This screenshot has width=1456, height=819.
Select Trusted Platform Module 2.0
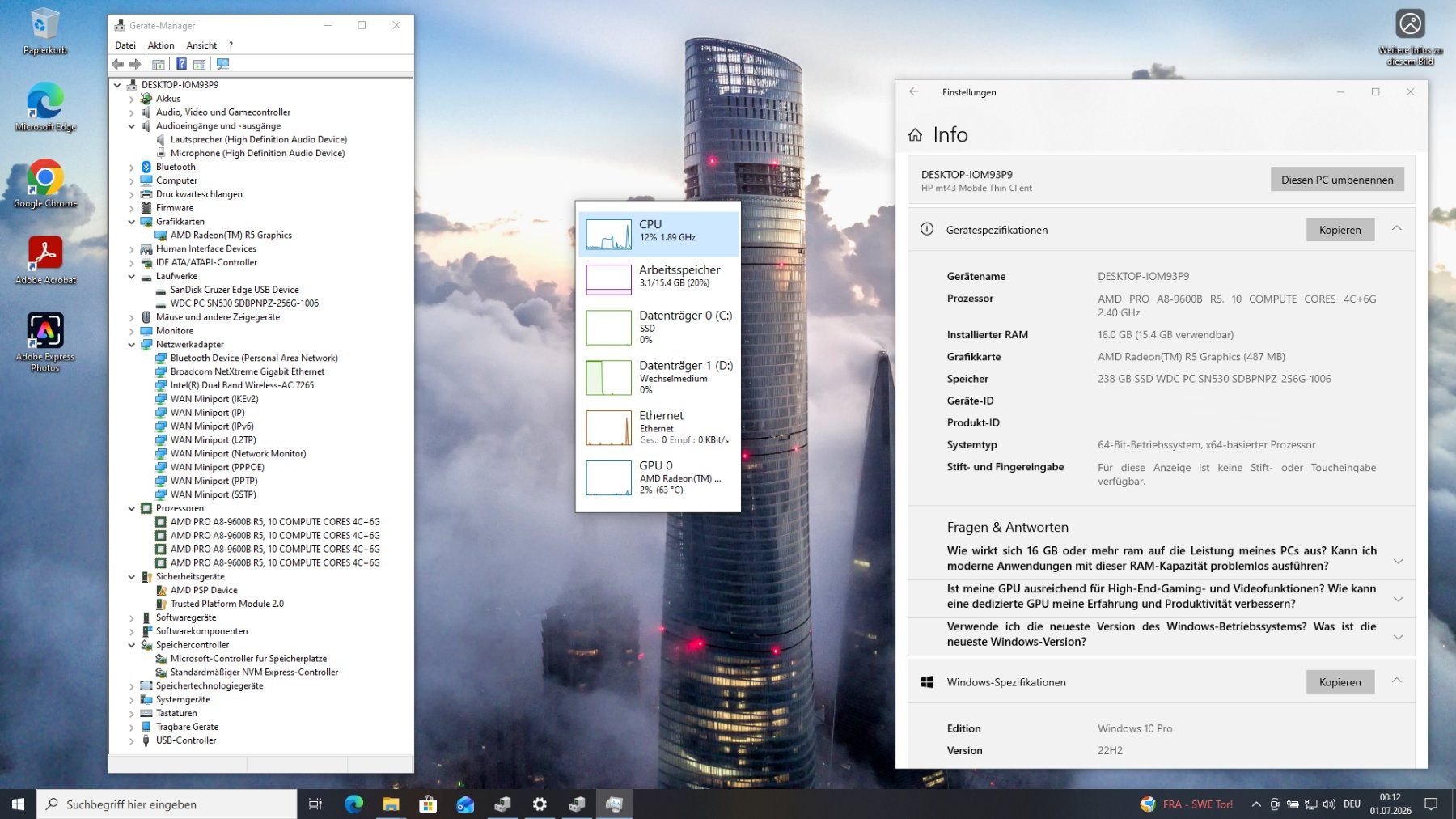click(226, 605)
